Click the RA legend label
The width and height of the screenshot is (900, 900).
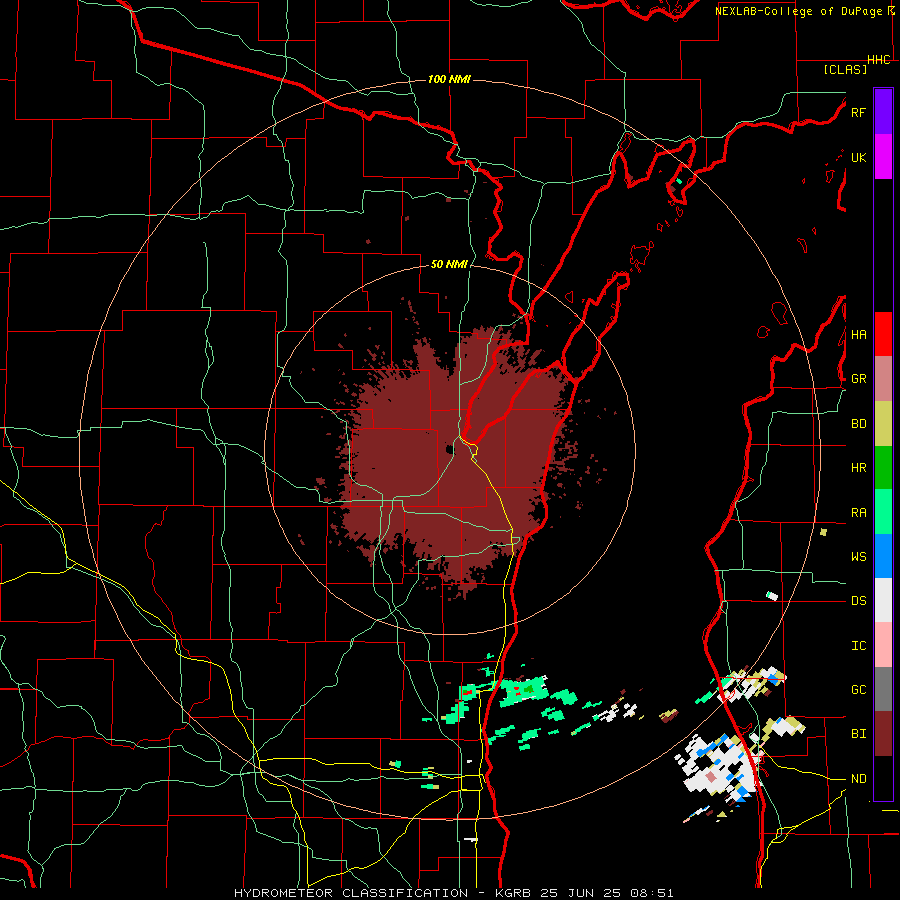pos(858,513)
